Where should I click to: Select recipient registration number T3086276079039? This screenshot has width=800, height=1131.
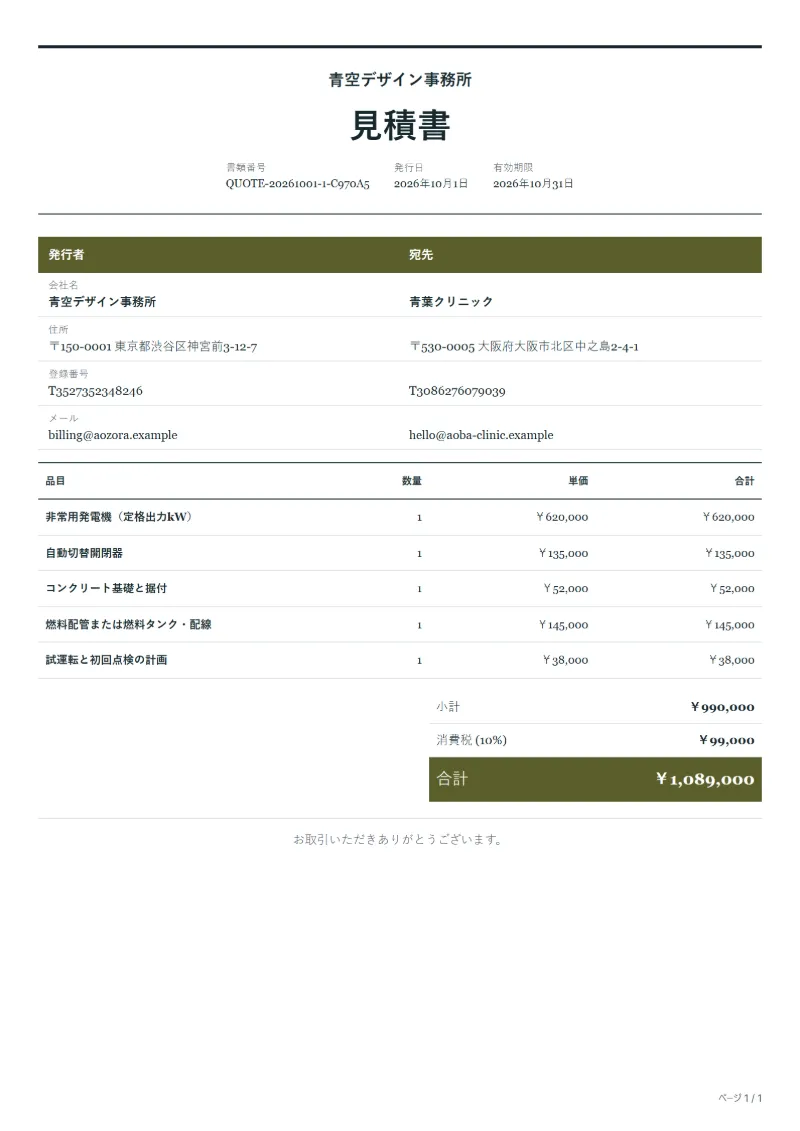tap(457, 391)
